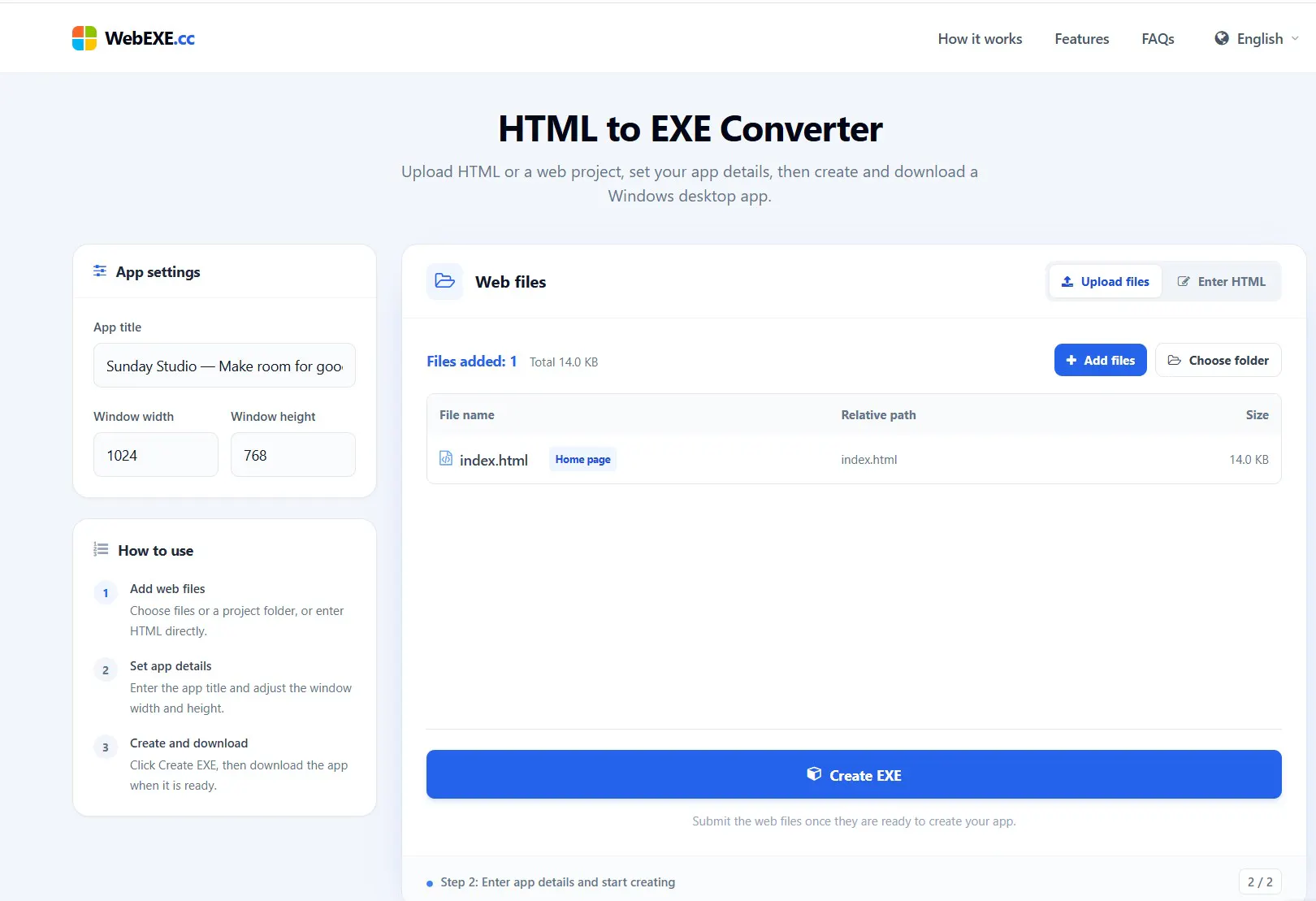Click the Size column header
The height and width of the screenshot is (901, 1316).
tap(1257, 414)
